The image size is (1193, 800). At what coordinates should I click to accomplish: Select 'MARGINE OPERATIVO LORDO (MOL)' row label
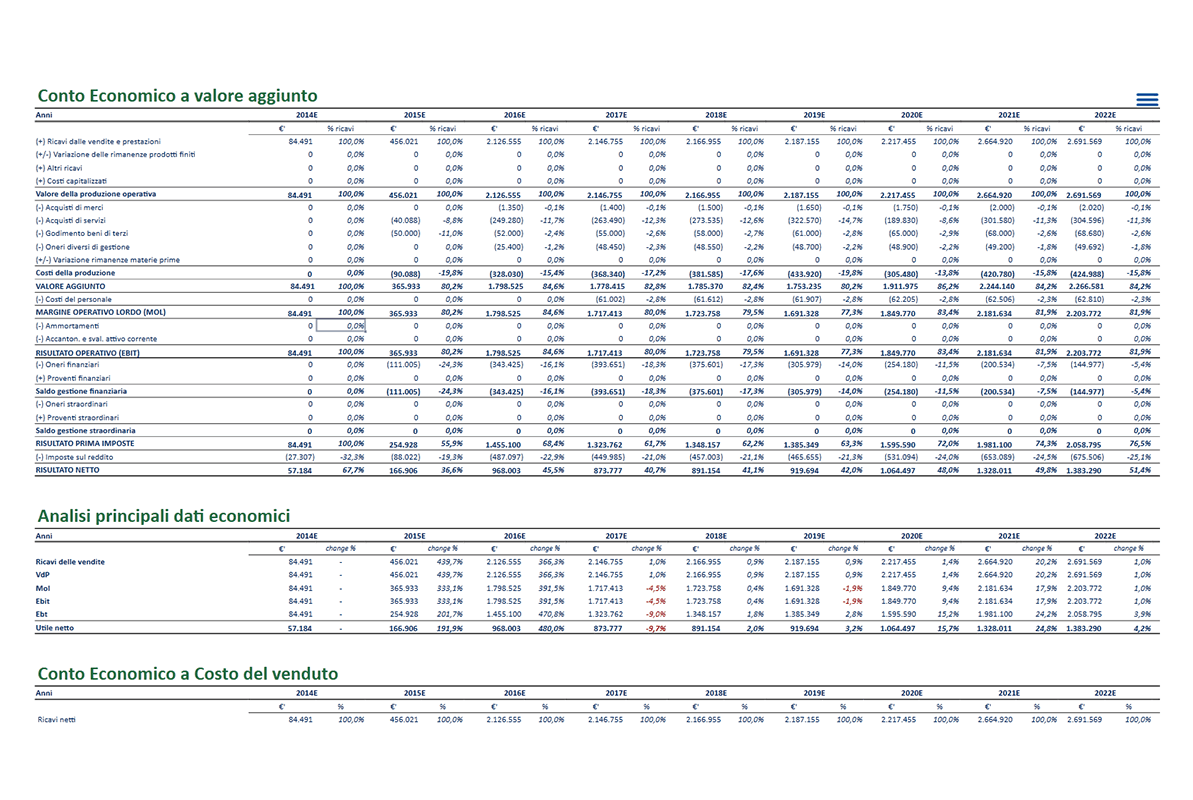(100, 312)
